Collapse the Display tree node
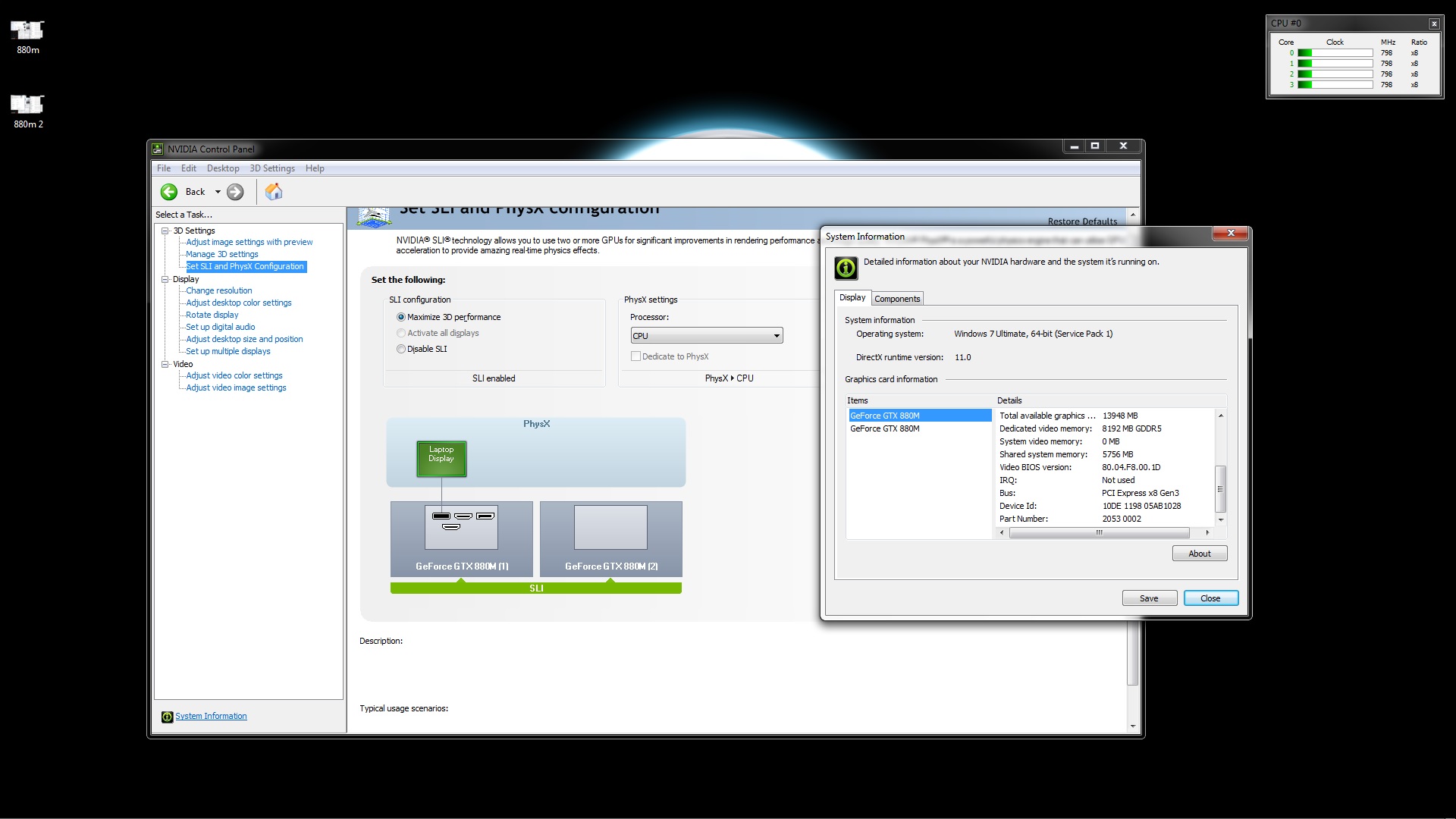Screen dimensions: 1456x819 pyautogui.click(x=165, y=279)
